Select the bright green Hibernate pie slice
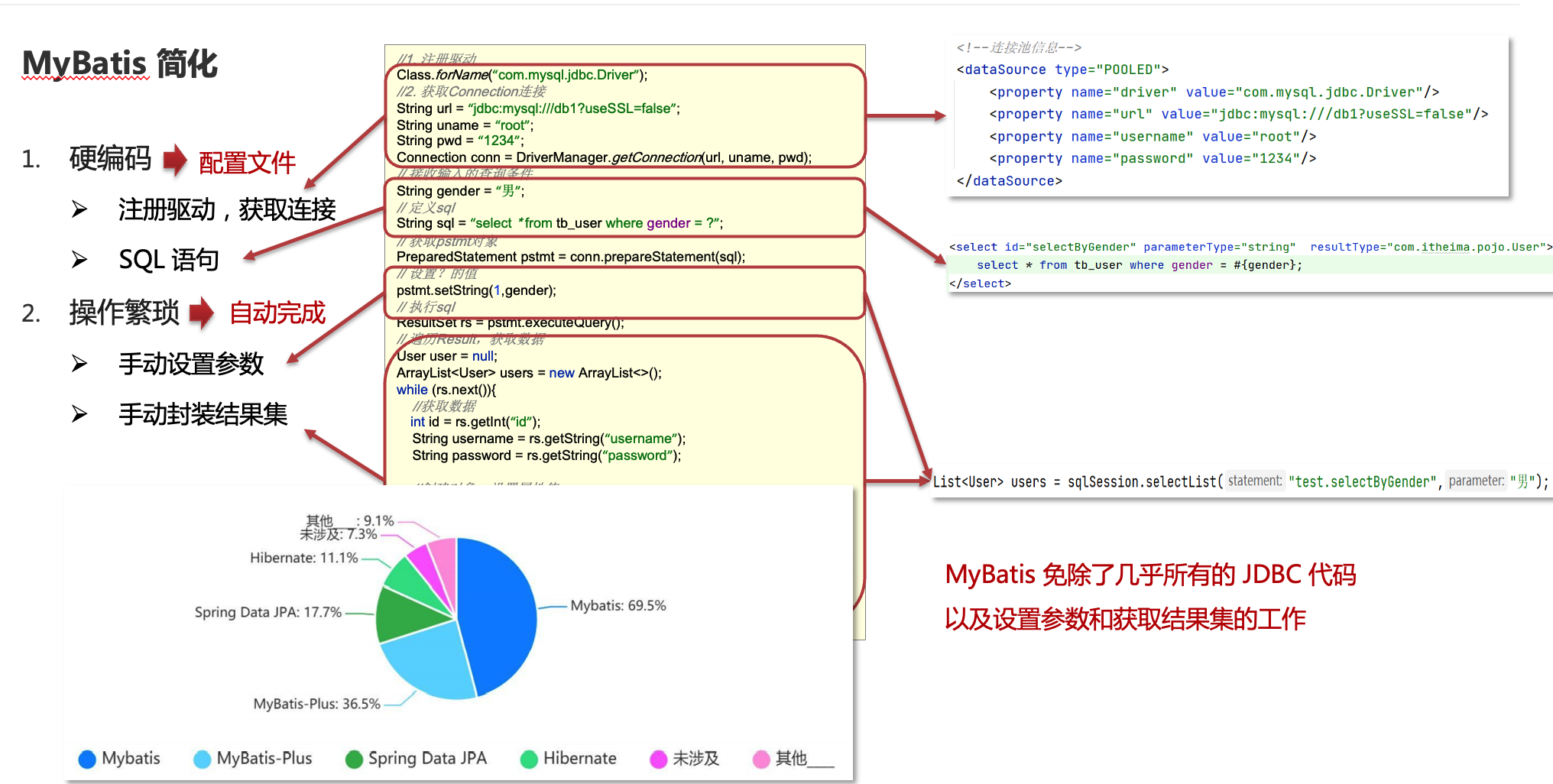1553x784 pixels. (x=417, y=584)
